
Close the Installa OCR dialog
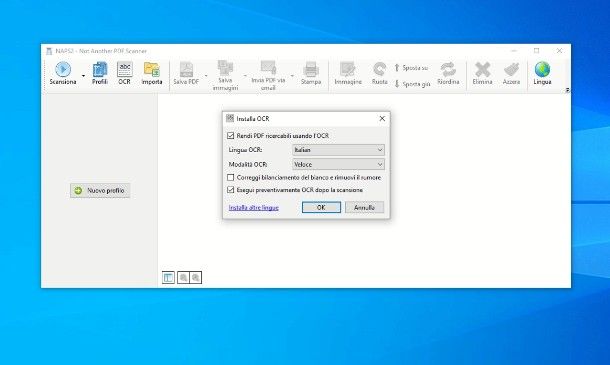click(382, 118)
